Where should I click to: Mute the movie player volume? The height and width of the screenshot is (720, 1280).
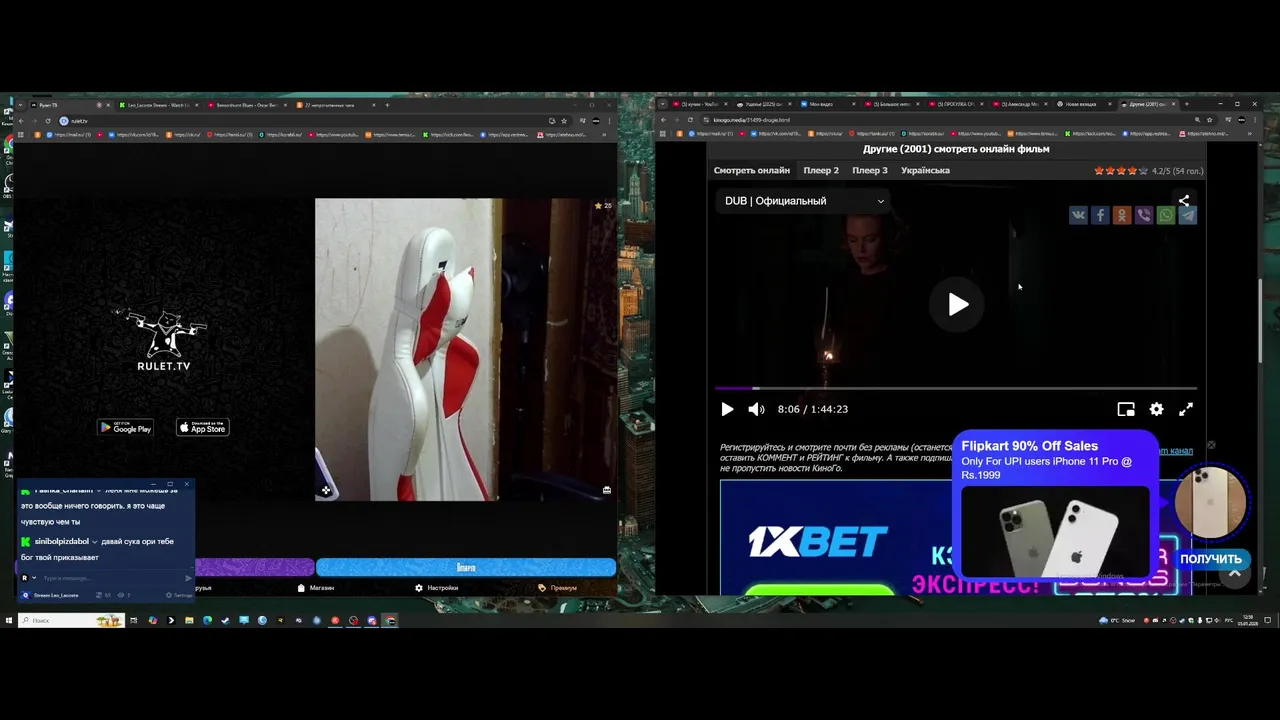coord(756,409)
